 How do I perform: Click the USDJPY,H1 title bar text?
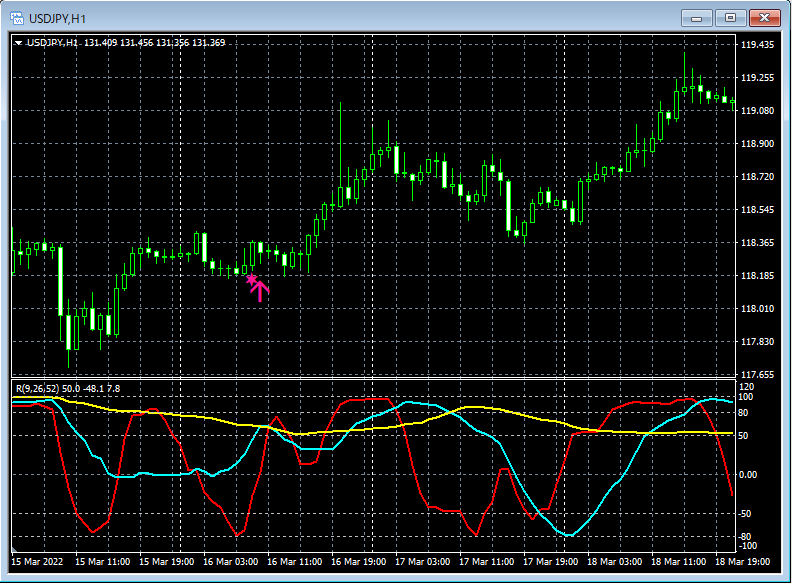(57, 18)
